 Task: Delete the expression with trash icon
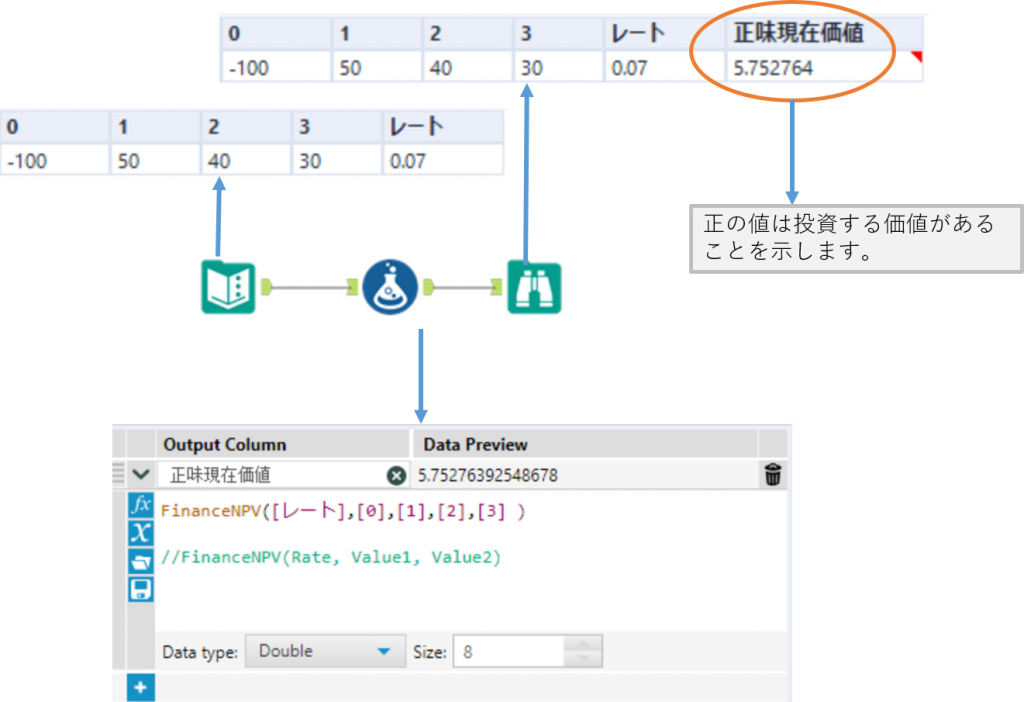(773, 476)
